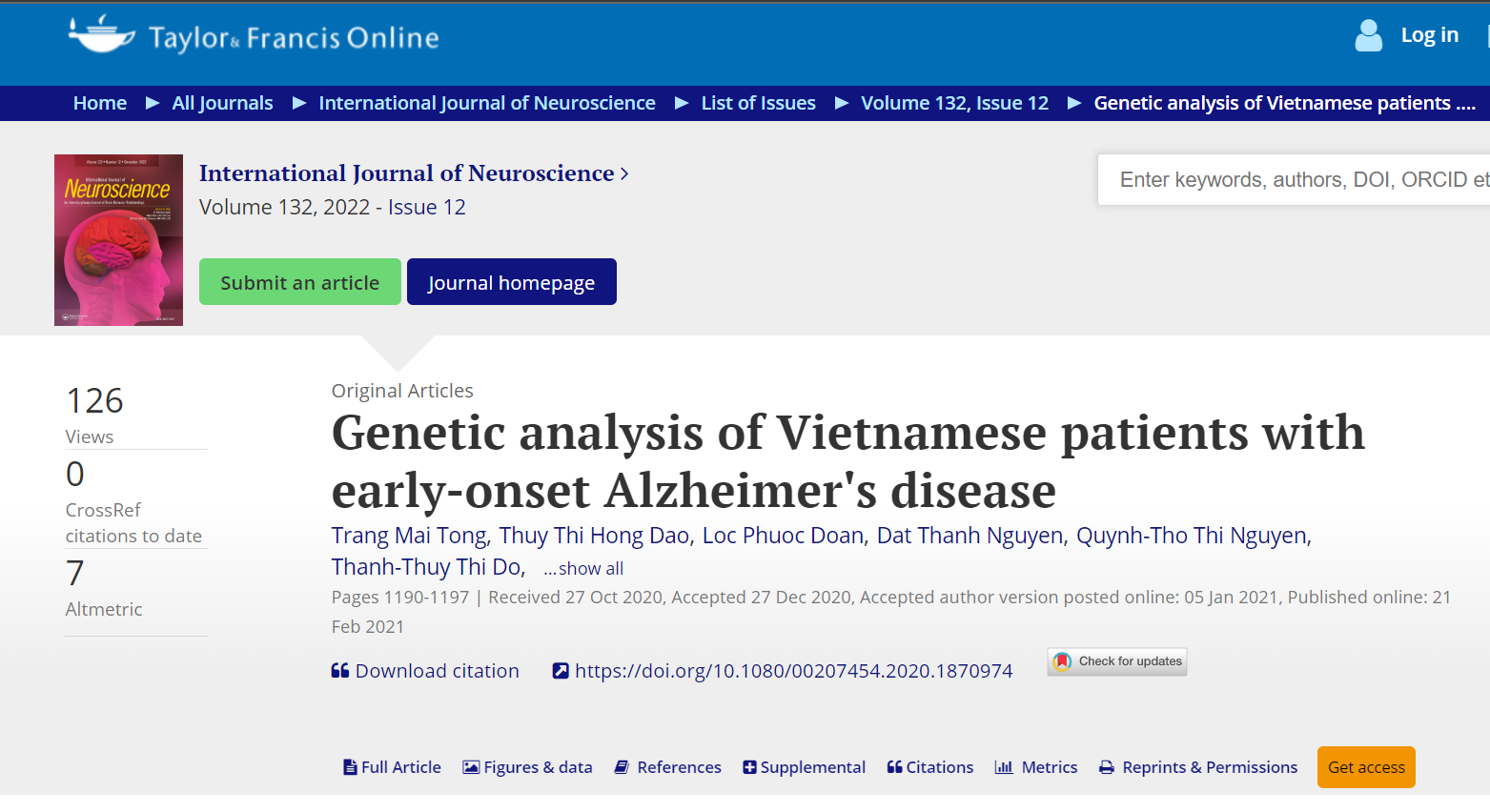Click the user account avatar icon
Screen dimensions: 1490x812
point(1368,35)
